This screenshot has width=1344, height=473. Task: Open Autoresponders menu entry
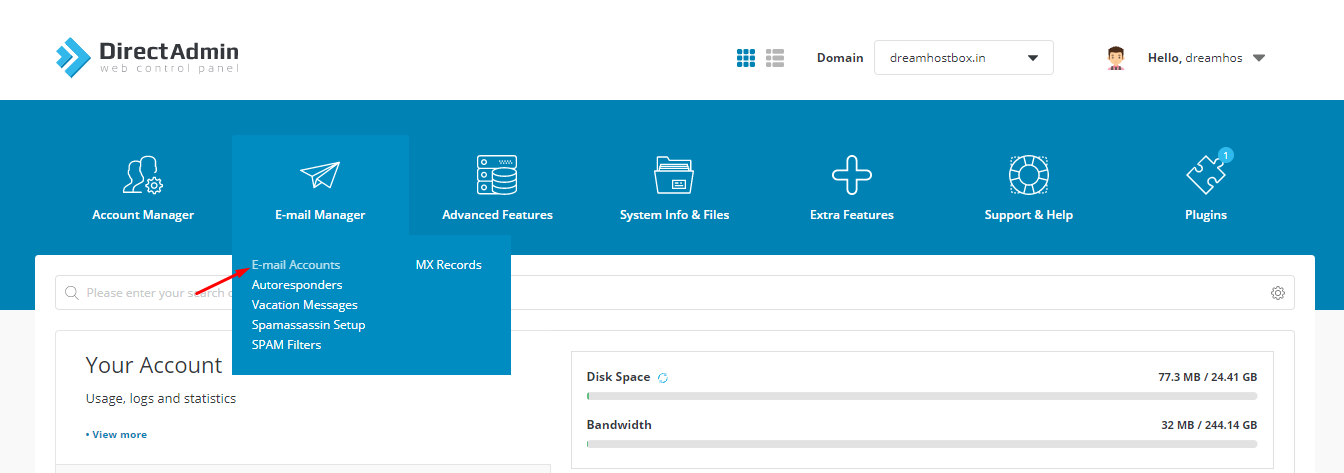297,285
